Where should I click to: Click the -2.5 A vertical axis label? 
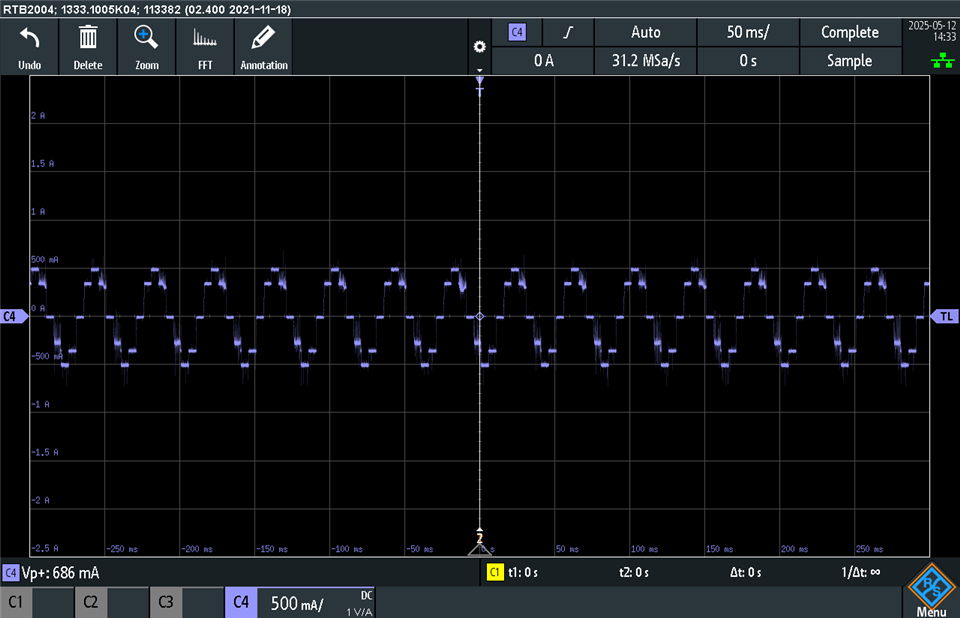[x=45, y=548]
